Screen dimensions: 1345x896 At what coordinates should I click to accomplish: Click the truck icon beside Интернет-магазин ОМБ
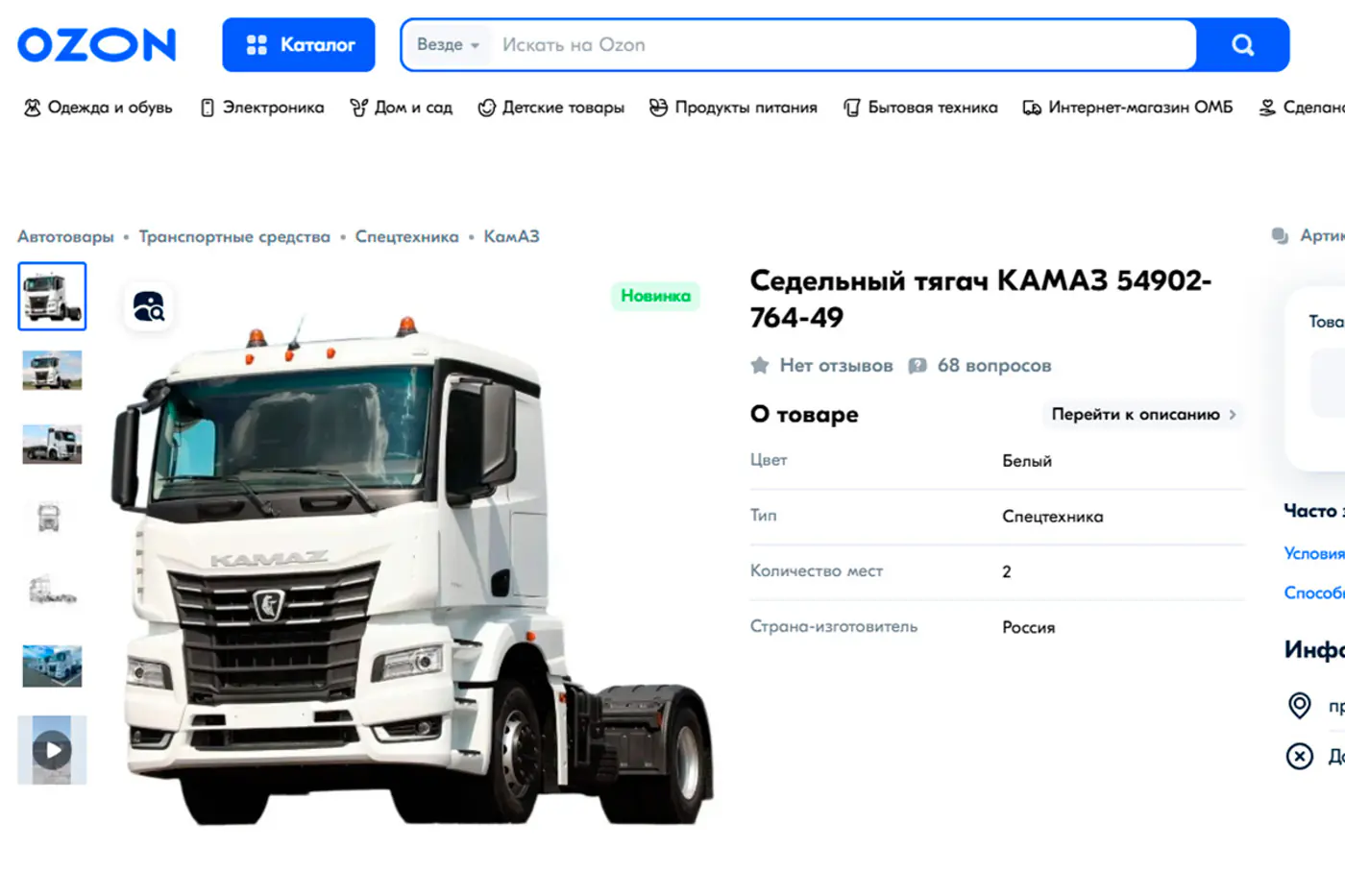point(1032,108)
